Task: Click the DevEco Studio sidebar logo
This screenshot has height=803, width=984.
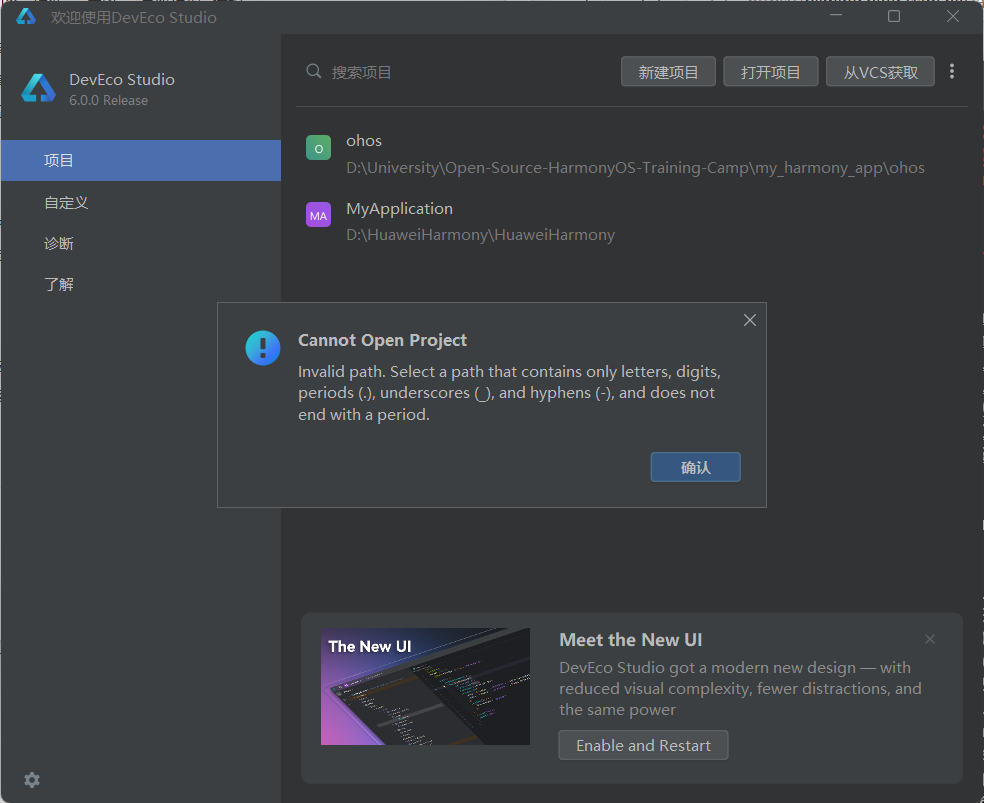Action: [x=38, y=88]
